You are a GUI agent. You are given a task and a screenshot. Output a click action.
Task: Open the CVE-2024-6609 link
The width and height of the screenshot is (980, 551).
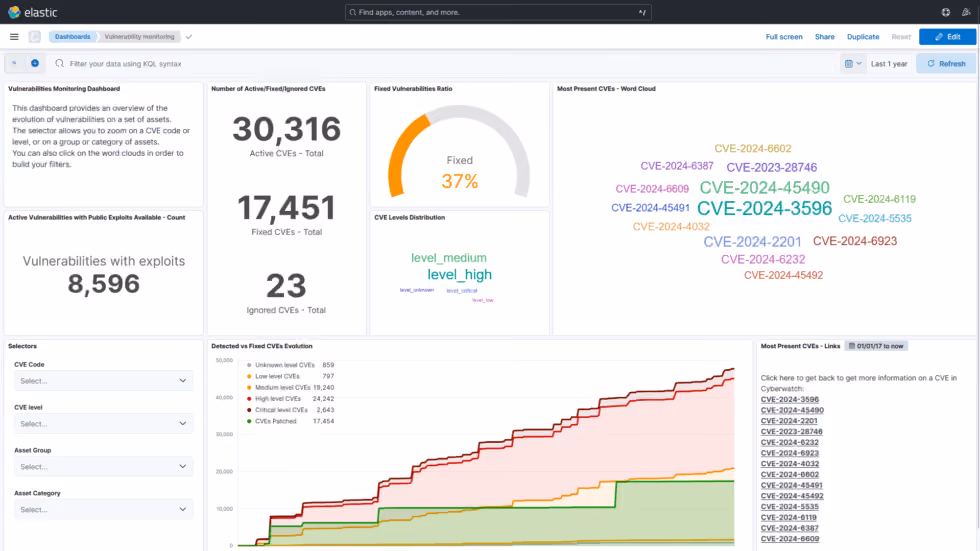click(789, 539)
